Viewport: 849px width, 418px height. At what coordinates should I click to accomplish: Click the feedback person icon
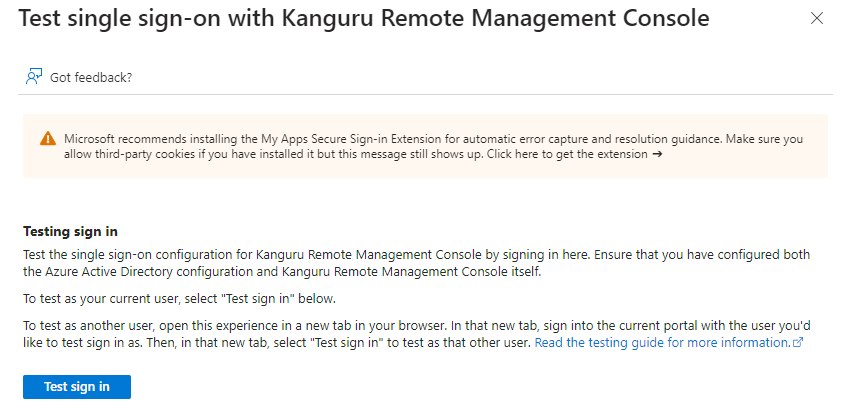[x=34, y=77]
